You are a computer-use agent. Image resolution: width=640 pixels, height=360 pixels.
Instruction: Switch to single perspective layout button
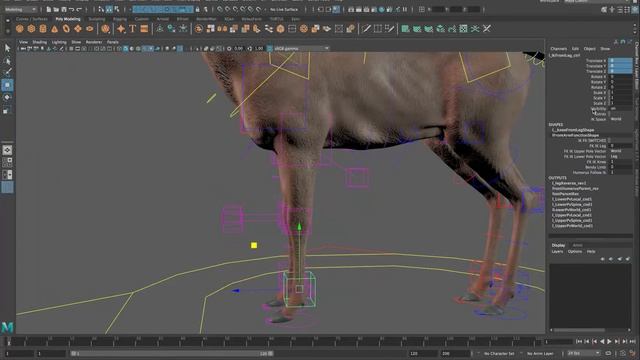click(7, 150)
